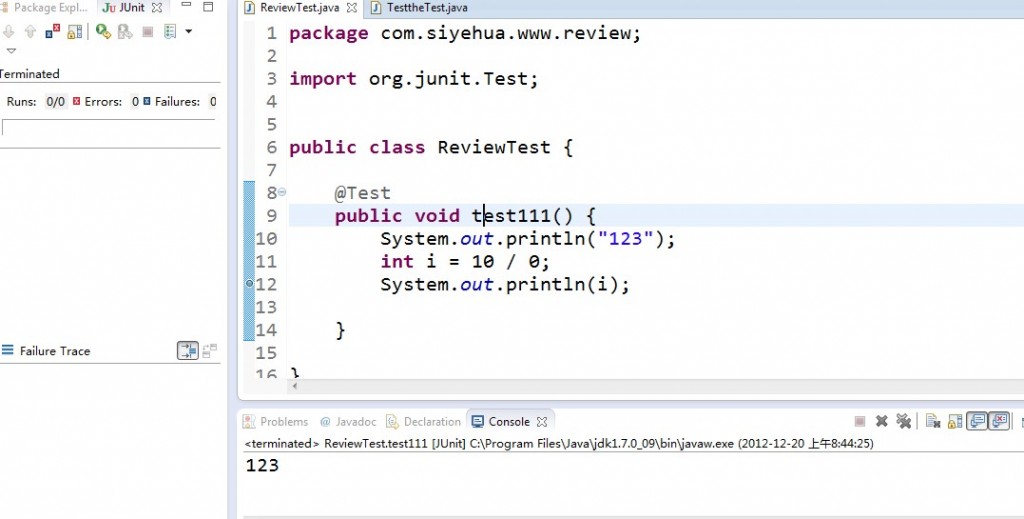Collapse method at line 8 fold marker

click(282, 192)
